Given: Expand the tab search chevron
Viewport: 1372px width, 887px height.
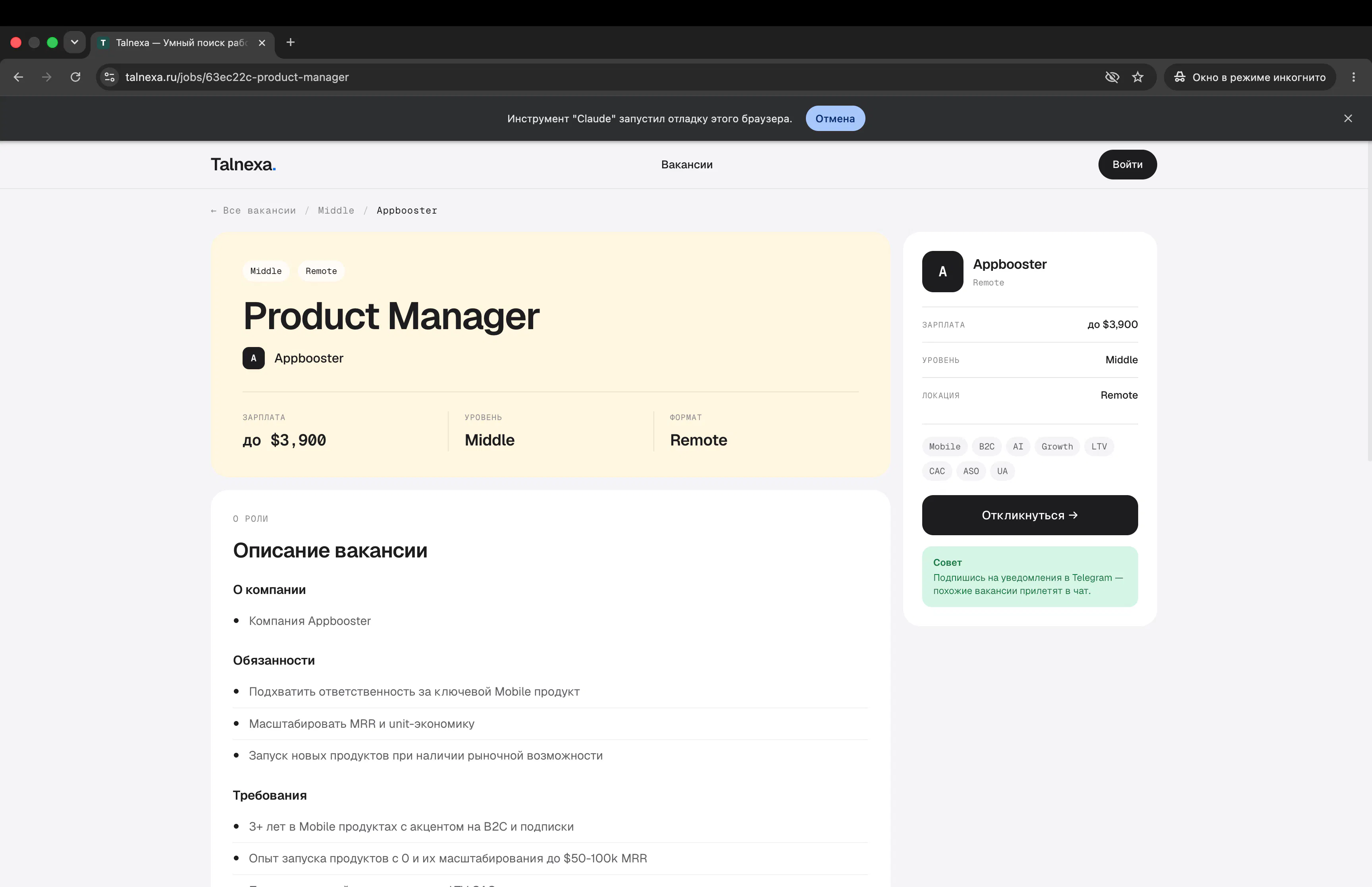Looking at the screenshot, I should tap(74, 42).
